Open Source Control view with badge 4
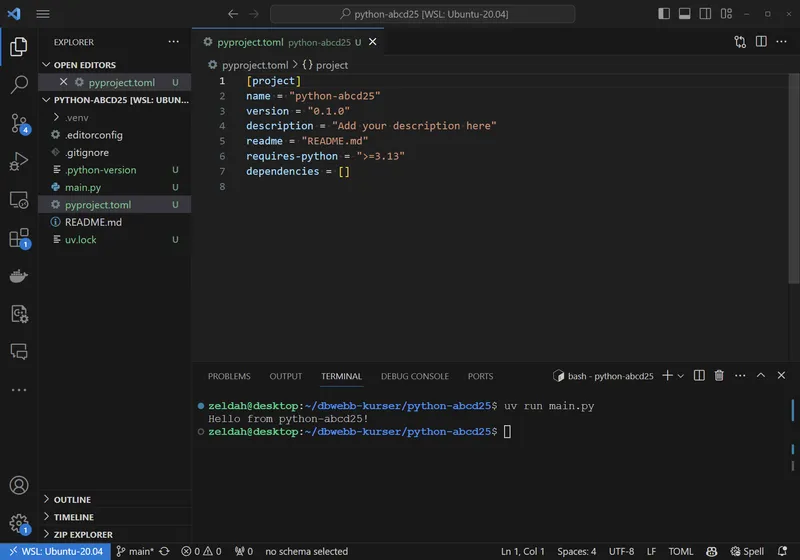 (x=19, y=123)
